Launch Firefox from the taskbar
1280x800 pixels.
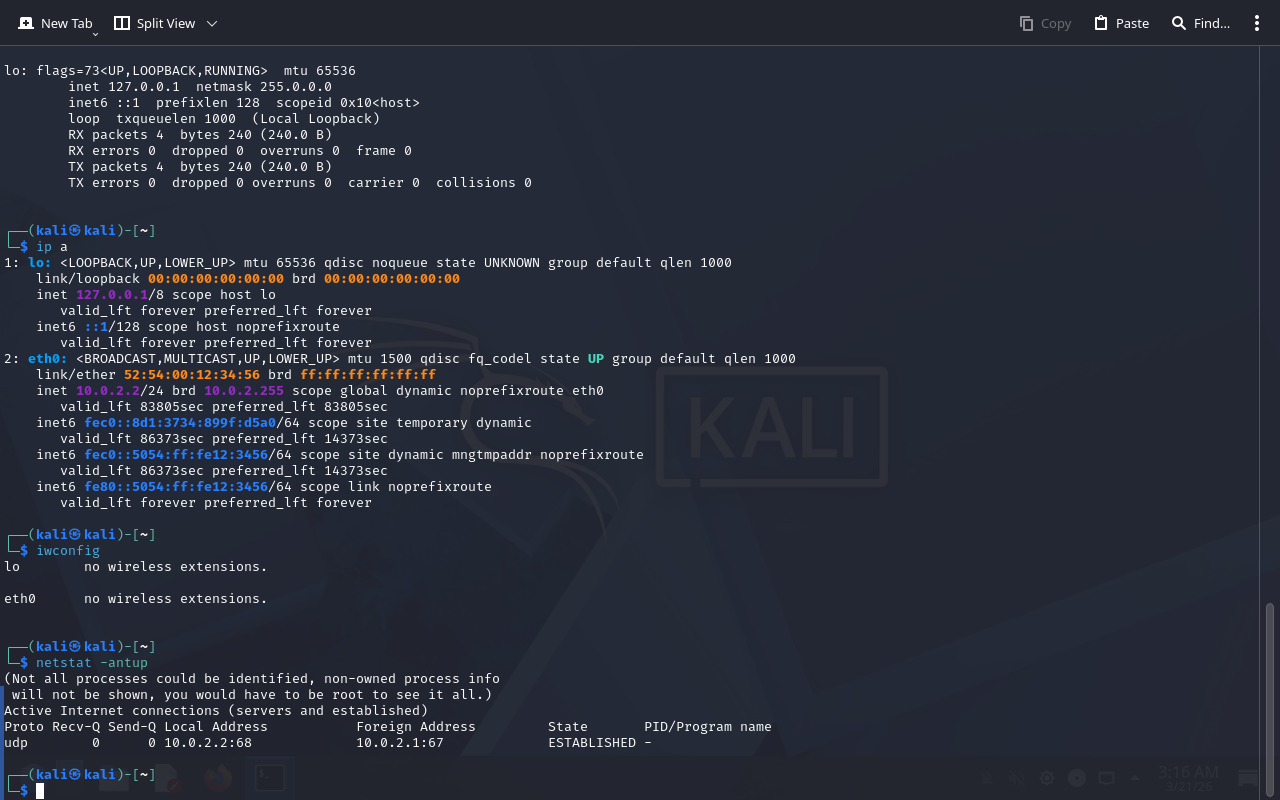click(217, 778)
